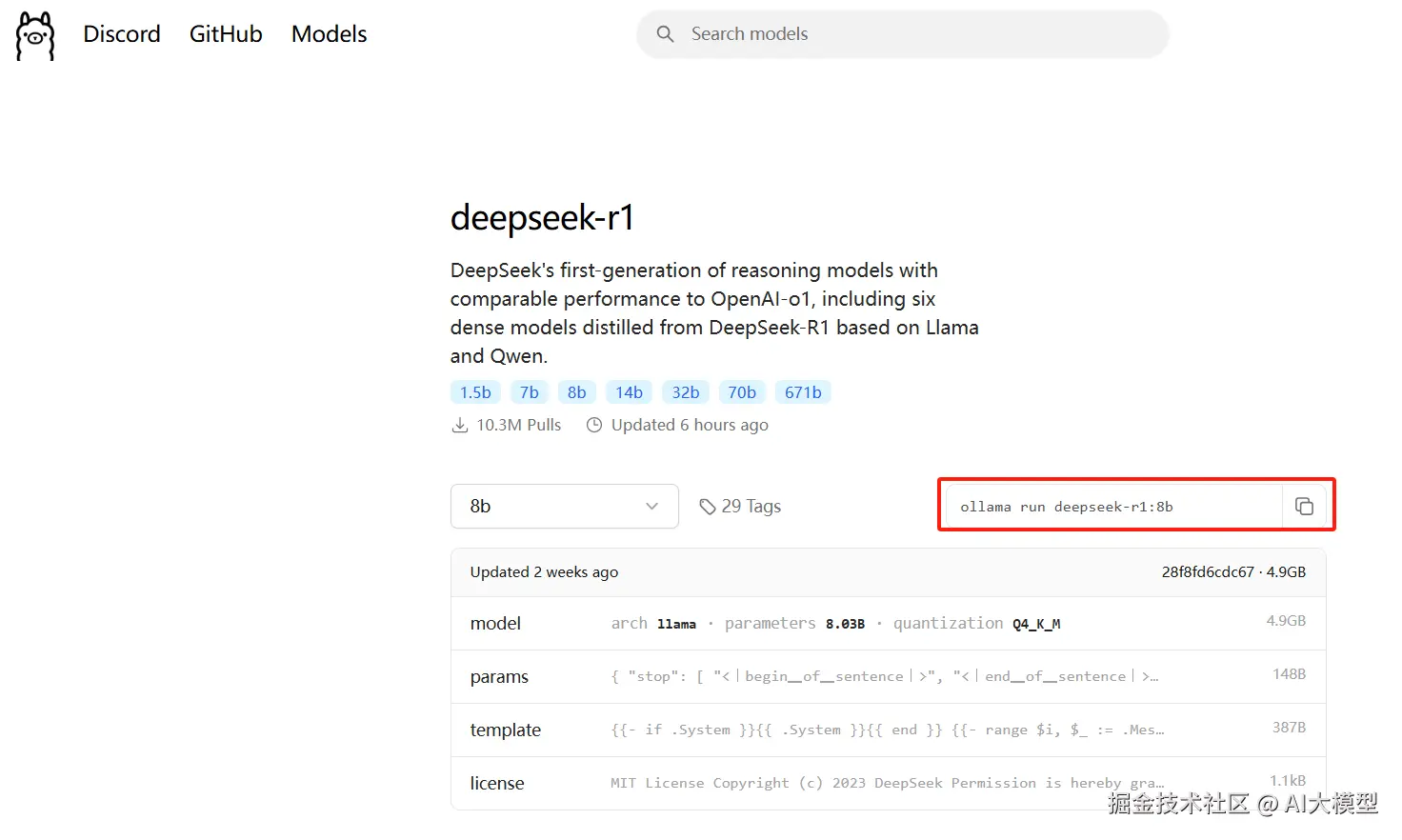Open the 8b version dropdown
The image size is (1402, 840).
pos(564,507)
